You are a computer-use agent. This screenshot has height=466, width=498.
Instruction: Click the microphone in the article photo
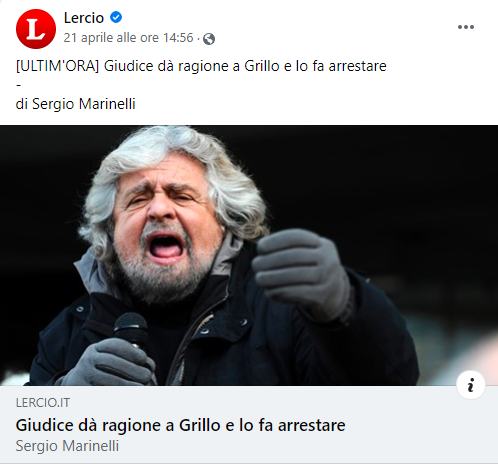(132, 330)
